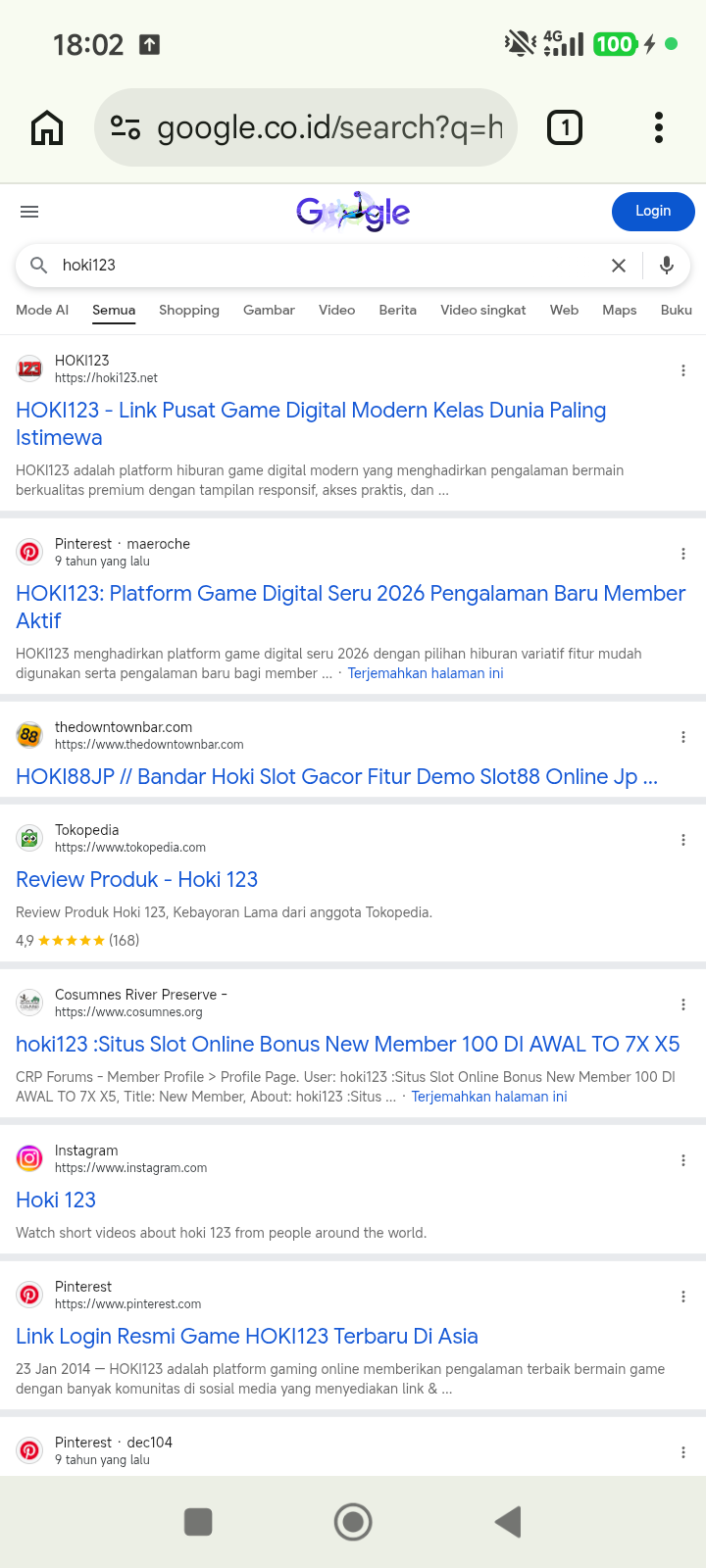Tap the google.co.id address bar URL
This screenshot has height=1568, width=706.
click(x=329, y=127)
